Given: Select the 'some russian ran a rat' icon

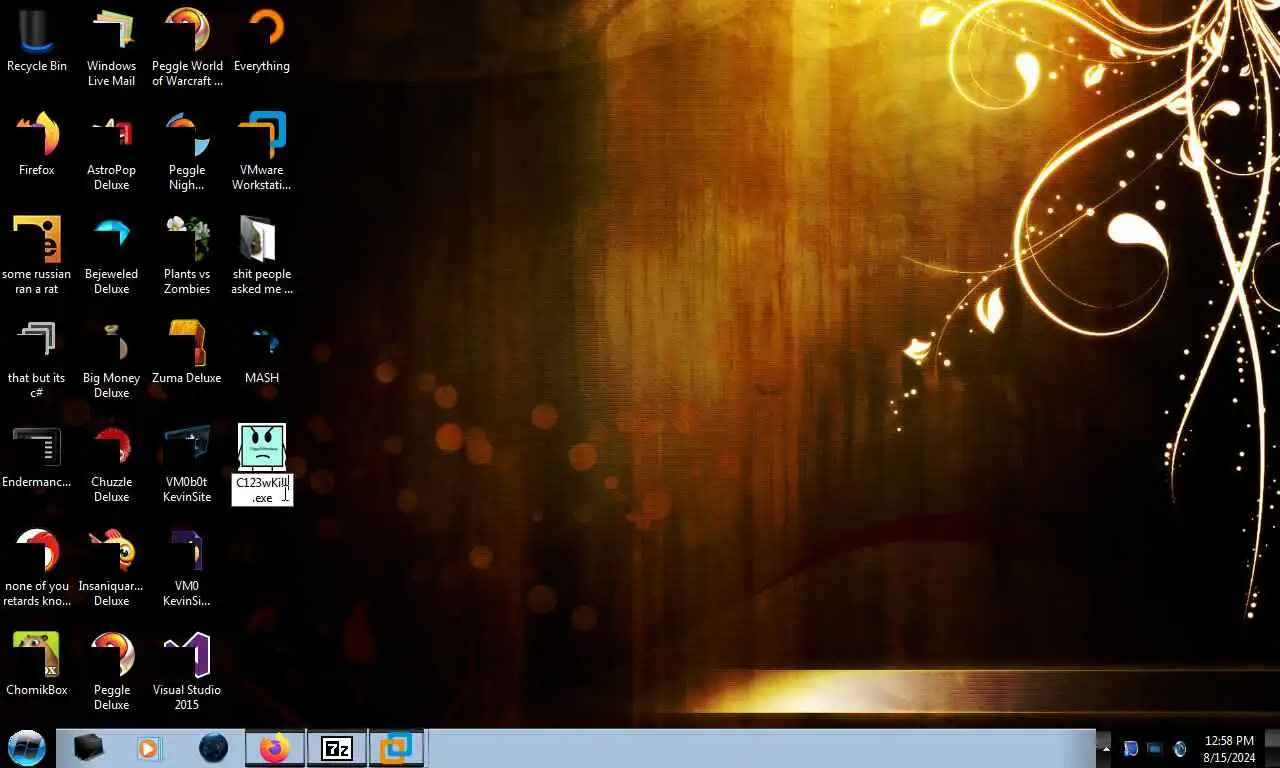Looking at the screenshot, I should pyautogui.click(x=37, y=256).
